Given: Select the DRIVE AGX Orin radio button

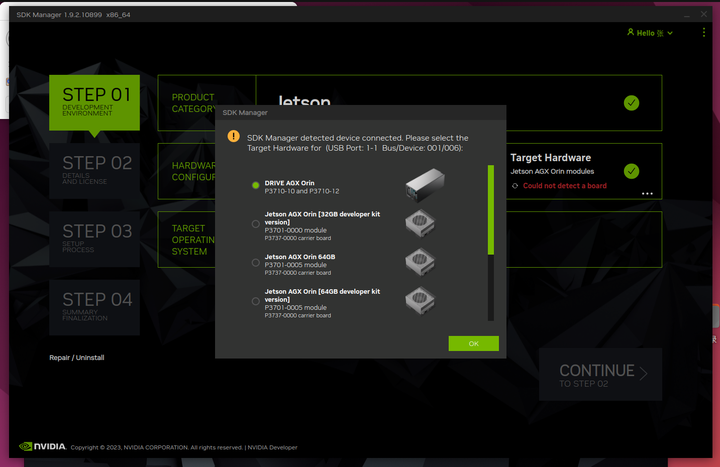Looking at the screenshot, I should point(255,185).
